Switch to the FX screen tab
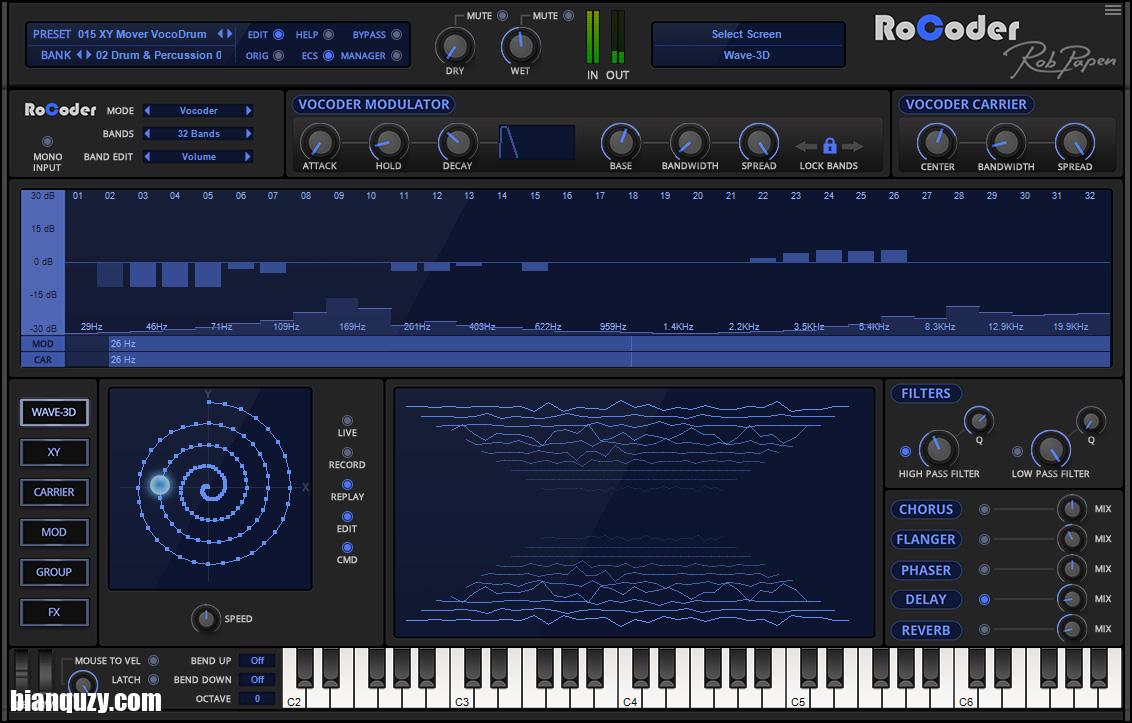 (54, 612)
